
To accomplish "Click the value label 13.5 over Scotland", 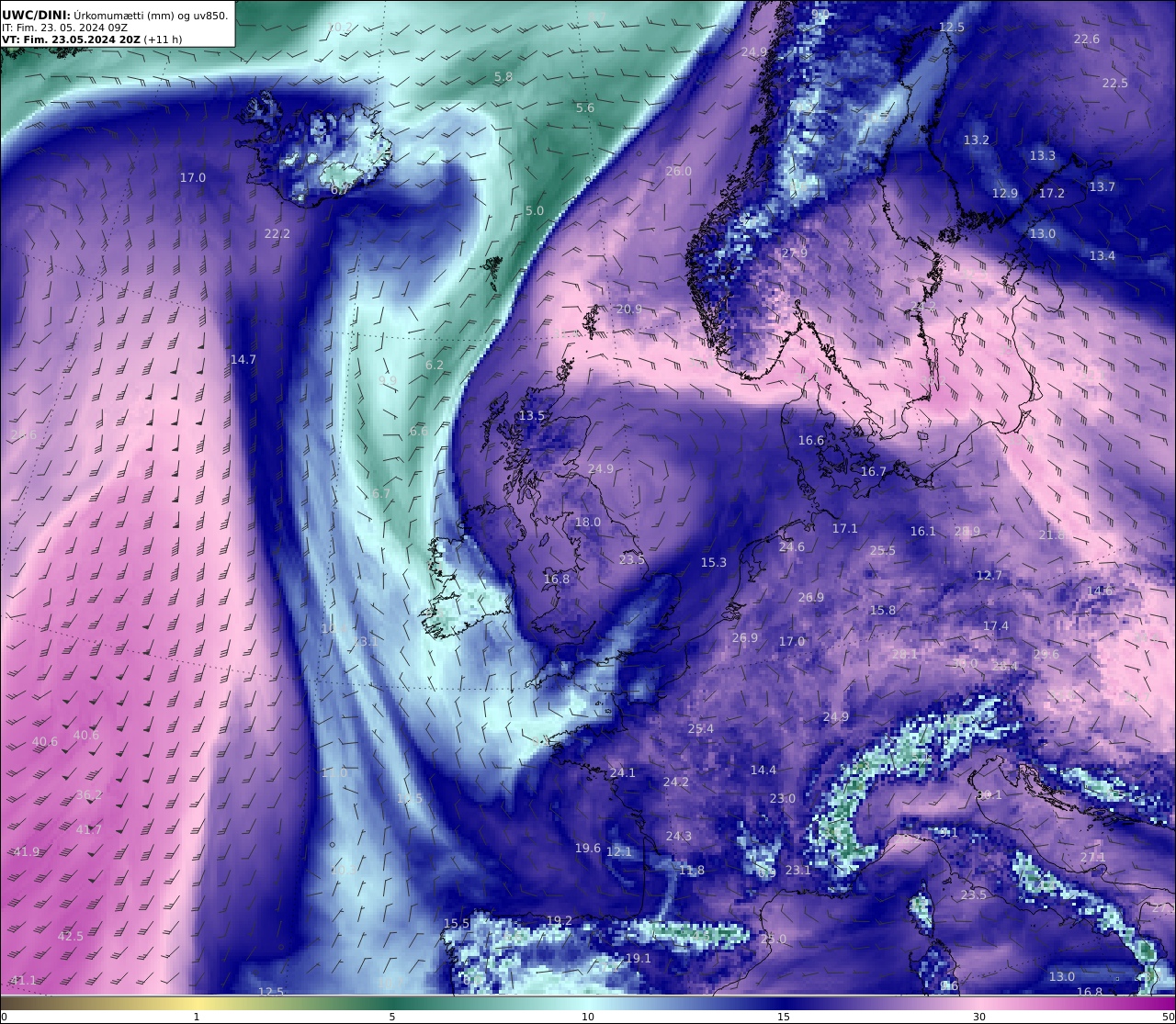I will pyautogui.click(x=531, y=416).
